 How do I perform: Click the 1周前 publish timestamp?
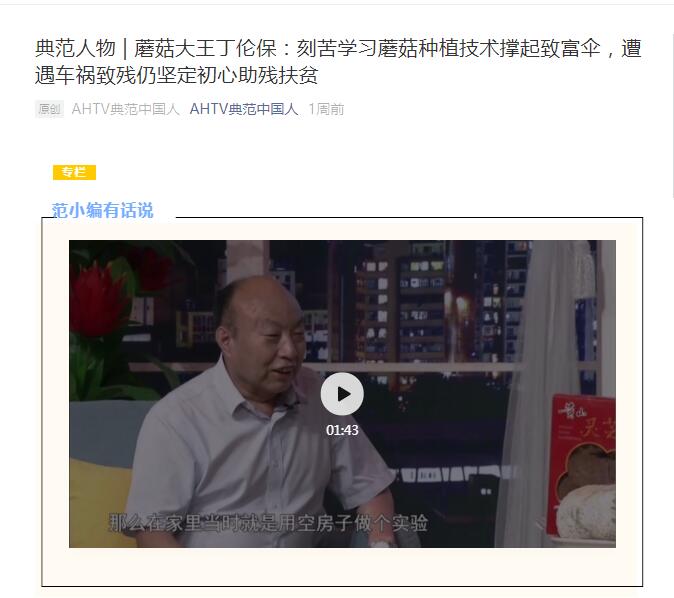326,109
